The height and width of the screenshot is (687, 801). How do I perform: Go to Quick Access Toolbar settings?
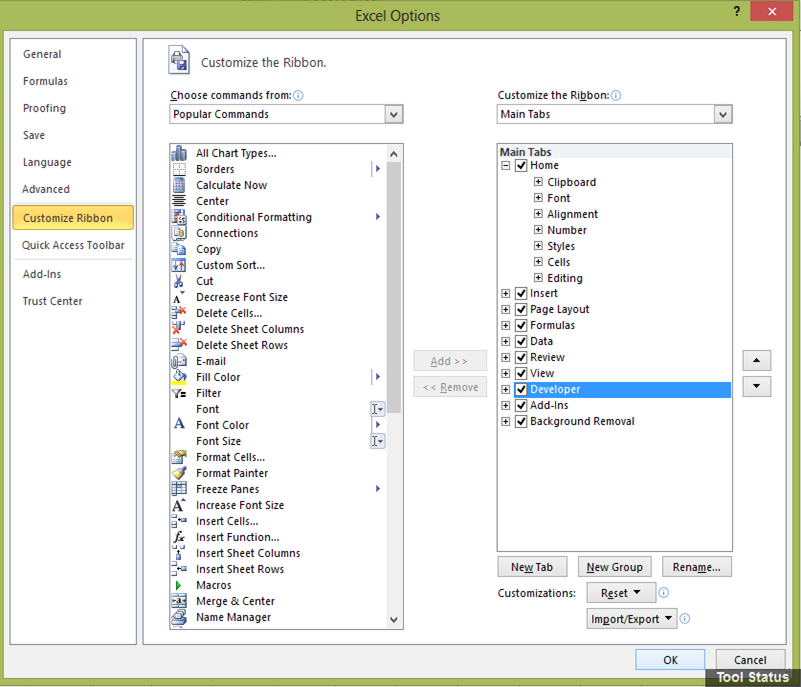[x=73, y=245]
